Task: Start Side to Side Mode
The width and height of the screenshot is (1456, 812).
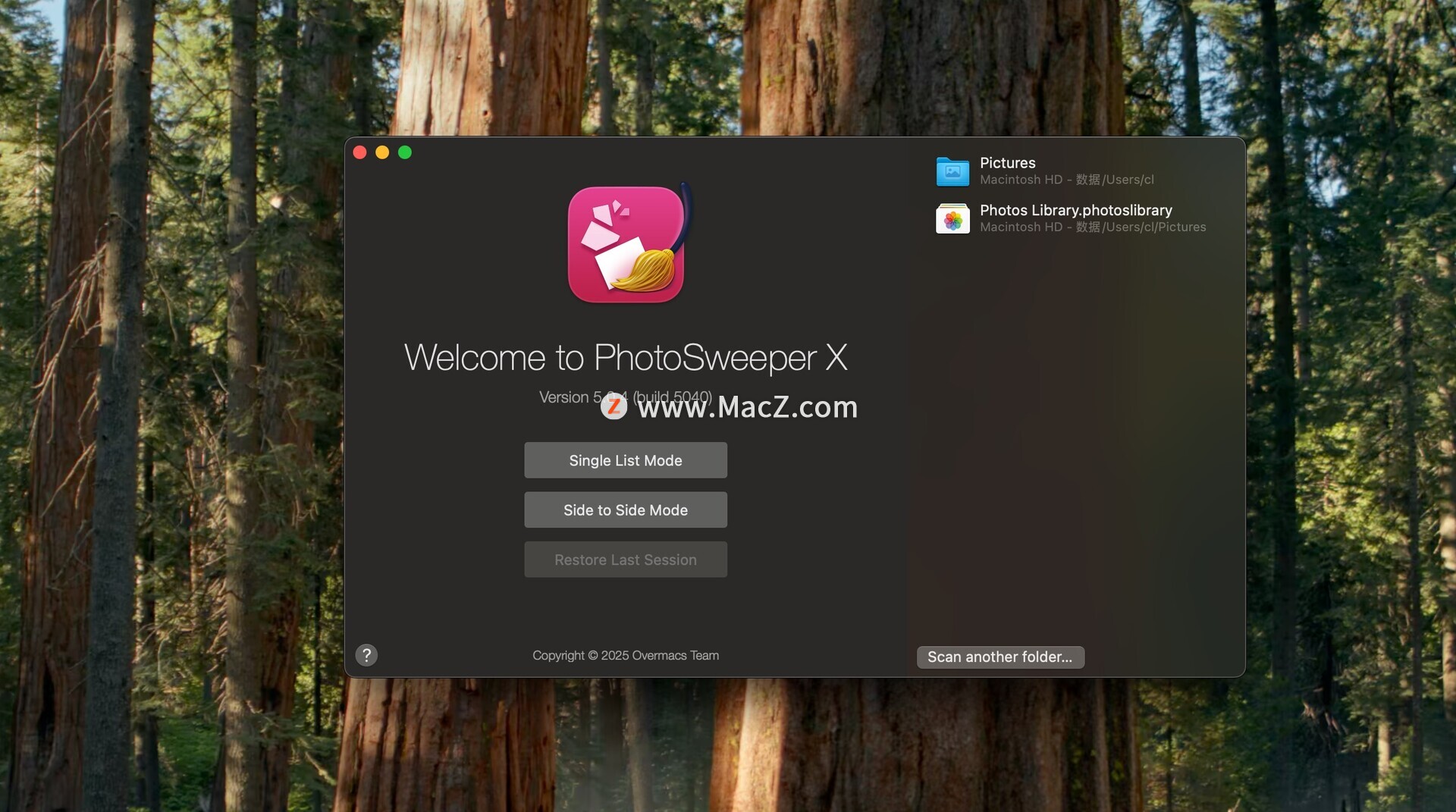Action: 626,510
